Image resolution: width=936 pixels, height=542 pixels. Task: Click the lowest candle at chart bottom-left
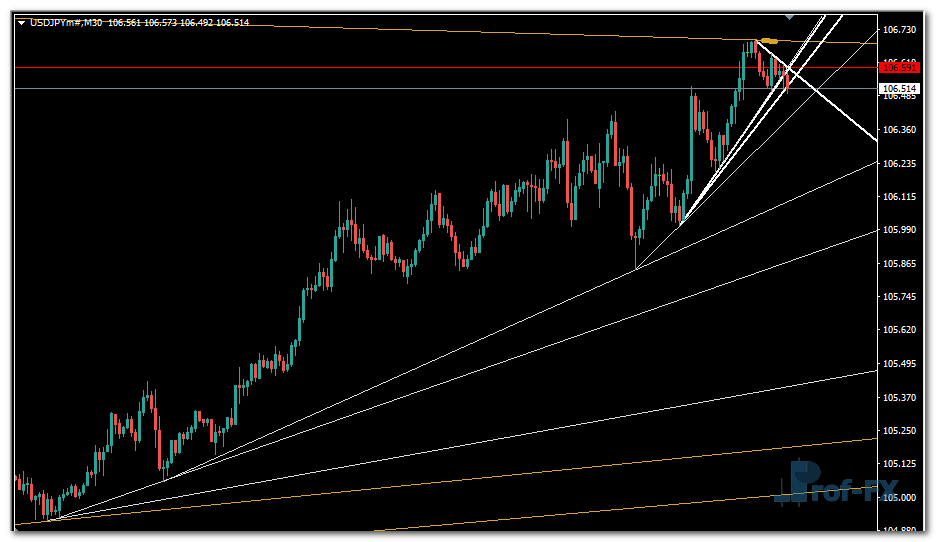pos(47,510)
